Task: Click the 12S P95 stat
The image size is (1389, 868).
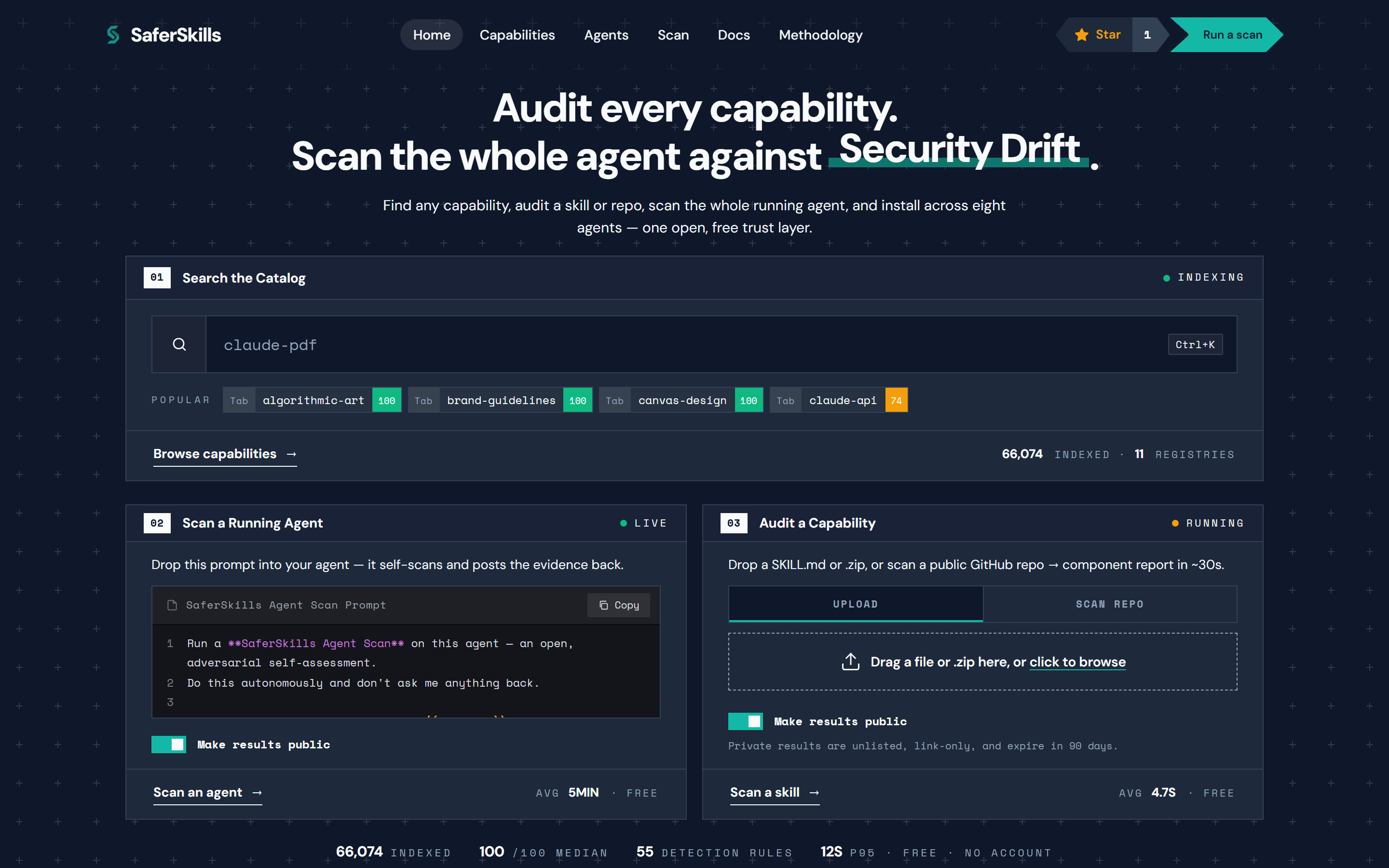Action: click(x=848, y=852)
